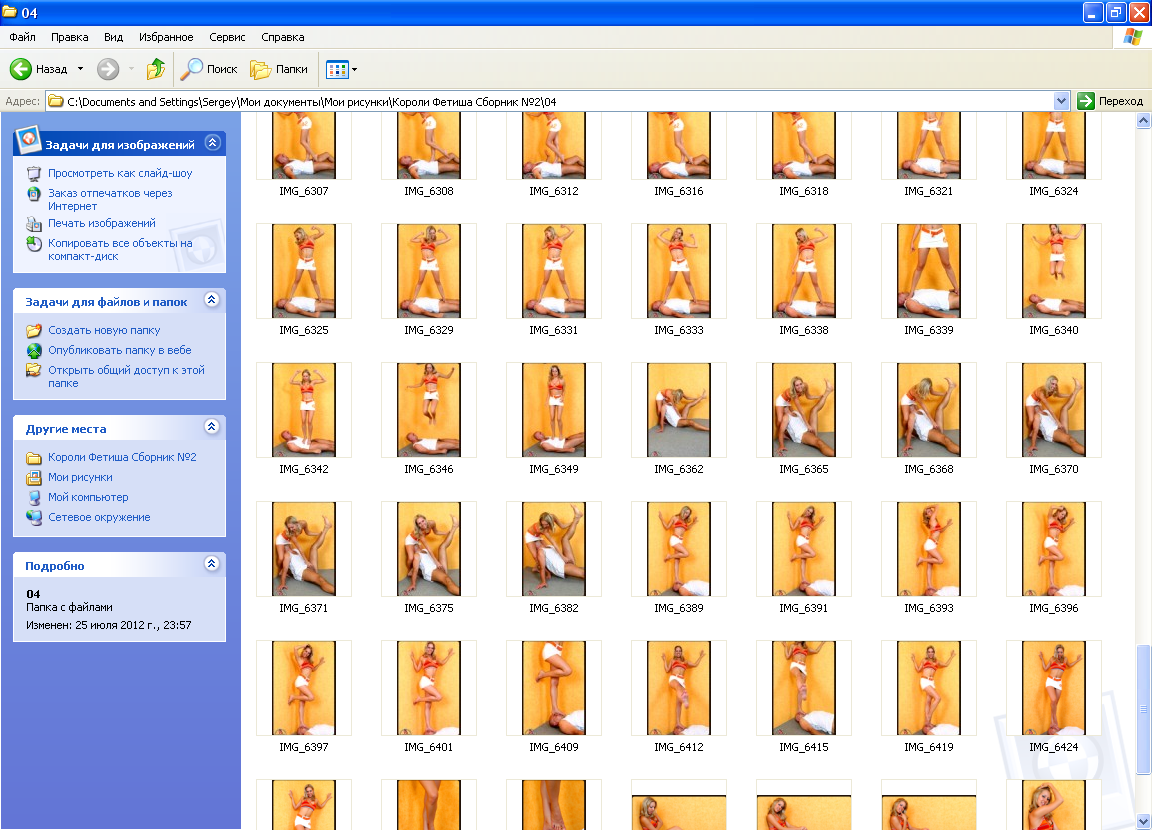Image resolution: width=1152 pixels, height=830 pixels.
Task: Open the Назад history dropdown arrow
Action: point(81,69)
